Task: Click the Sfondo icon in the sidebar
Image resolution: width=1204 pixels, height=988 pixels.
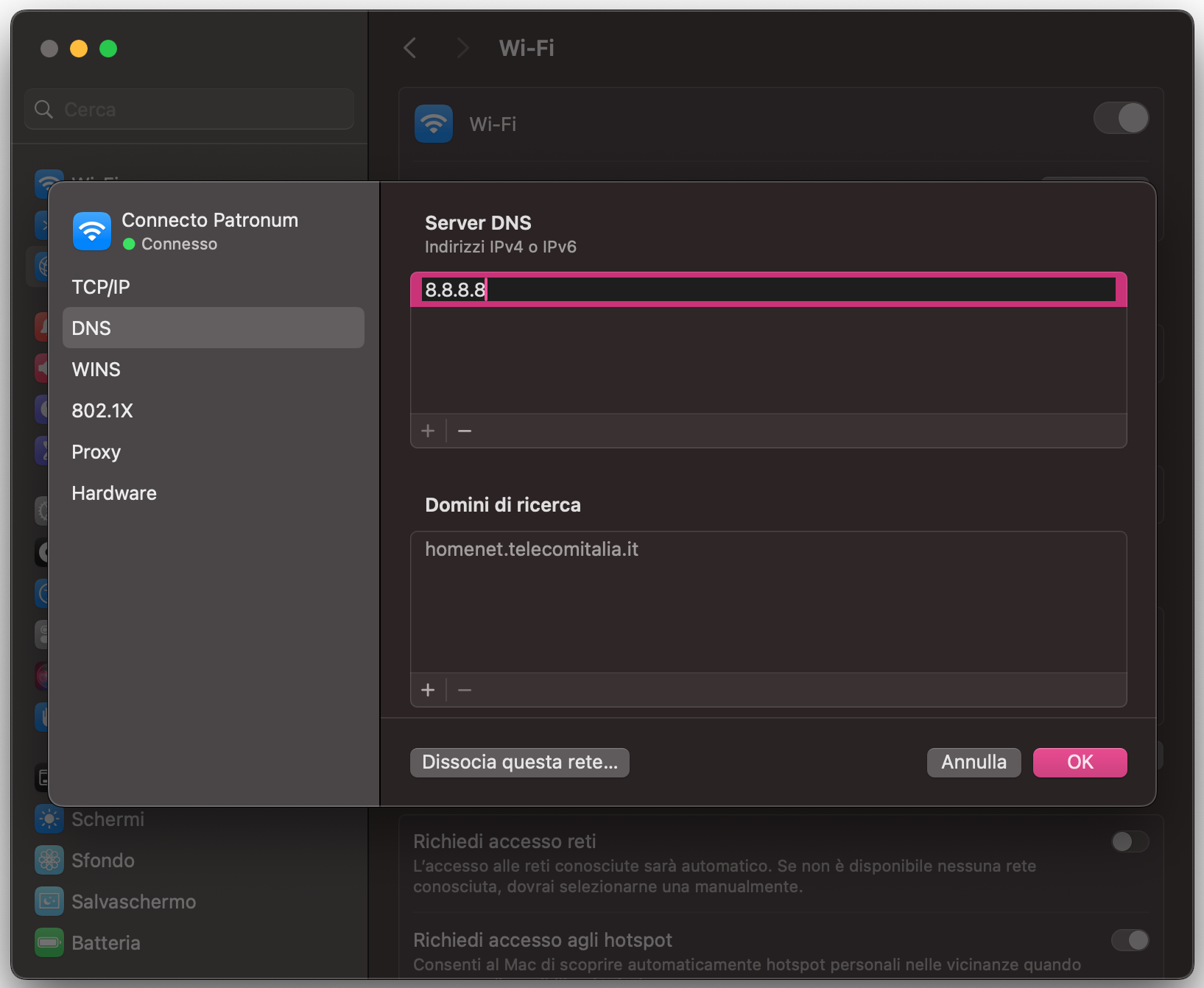Action: [48, 860]
